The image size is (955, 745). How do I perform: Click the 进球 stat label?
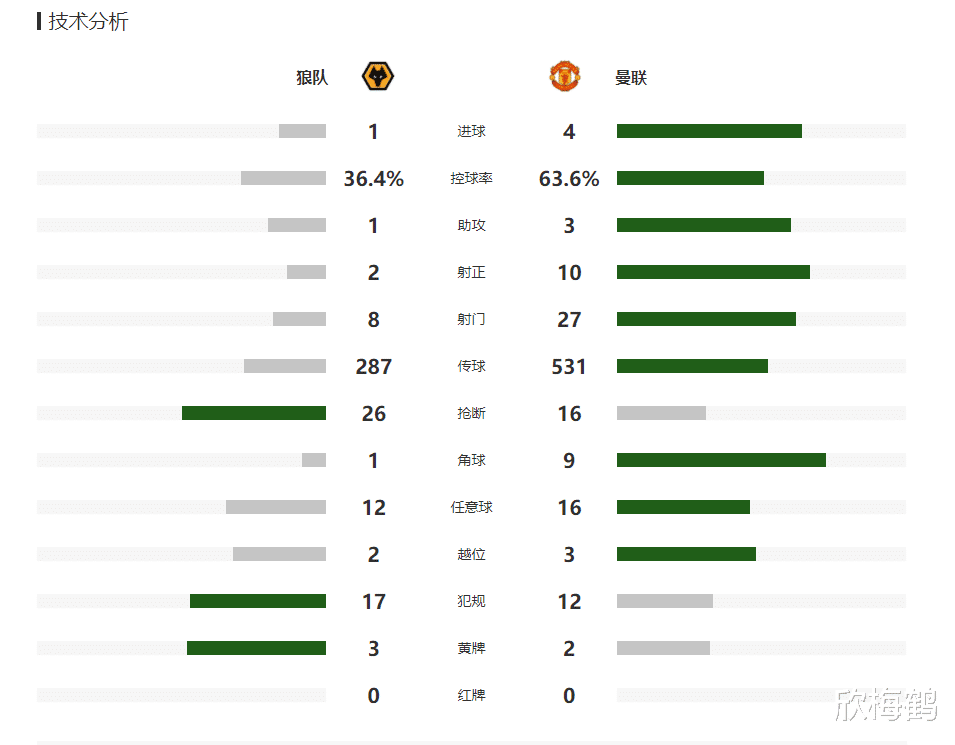point(471,132)
